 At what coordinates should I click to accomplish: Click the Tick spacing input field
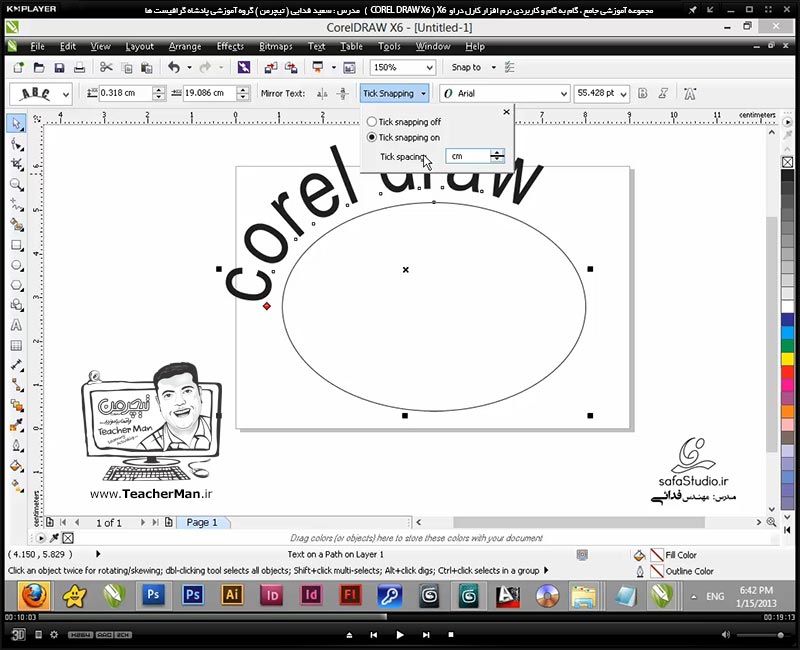tap(467, 156)
